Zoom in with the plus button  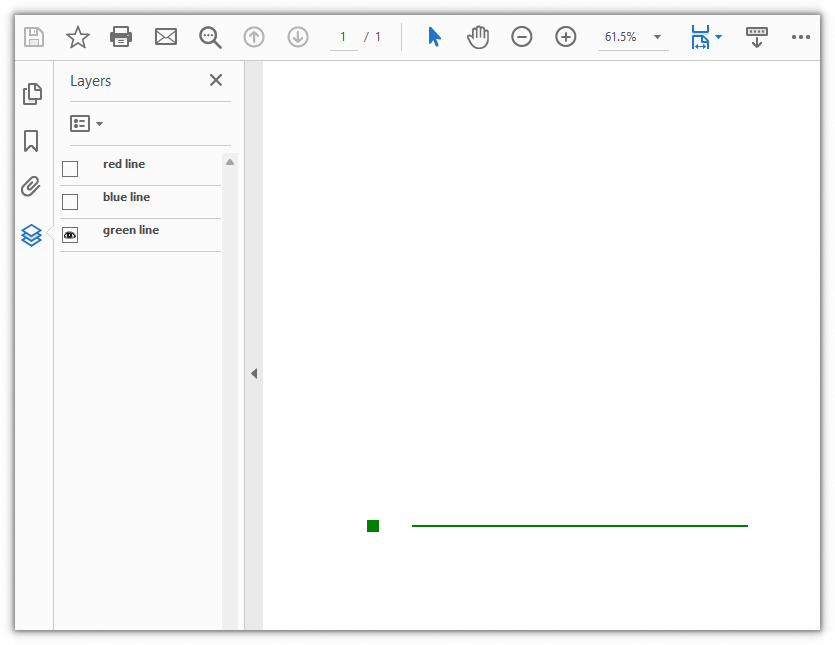pos(566,37)
